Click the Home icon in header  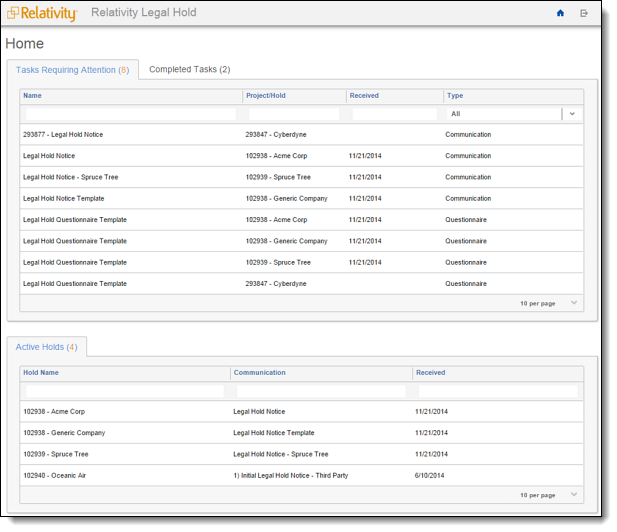pos(560,13)
